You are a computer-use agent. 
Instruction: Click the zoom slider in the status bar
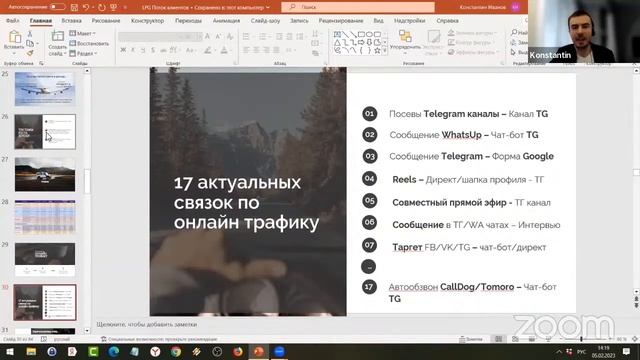coord(585,339)
